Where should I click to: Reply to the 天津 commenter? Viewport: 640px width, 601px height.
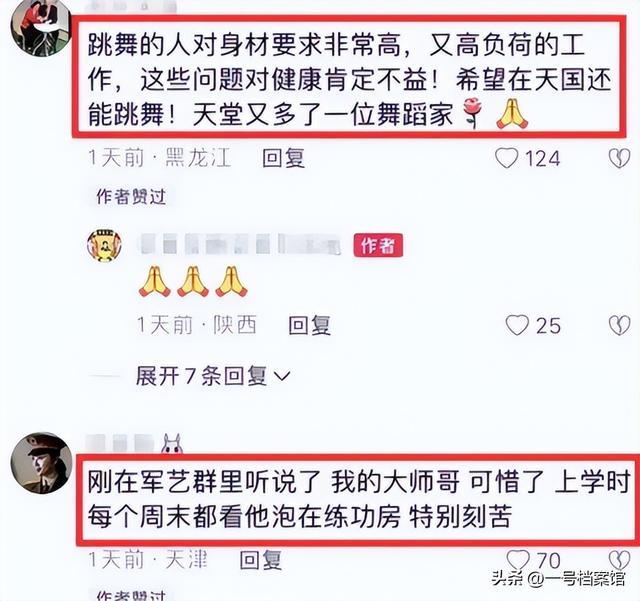coord(261,559)
